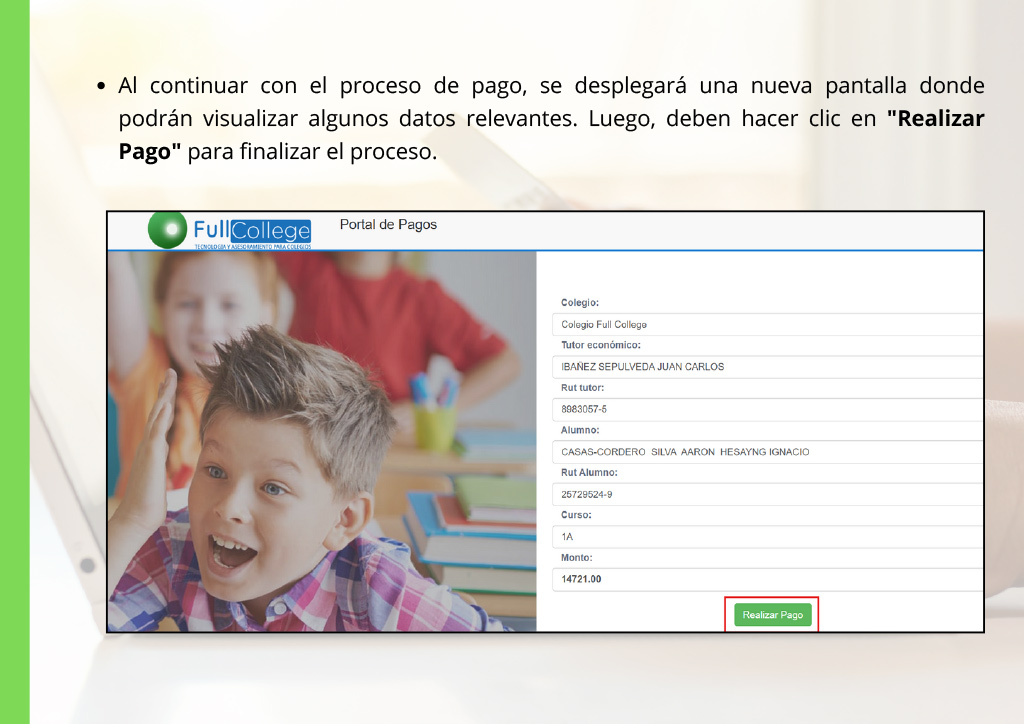Click the Rut Alumno: label

[x=589, y=472]
